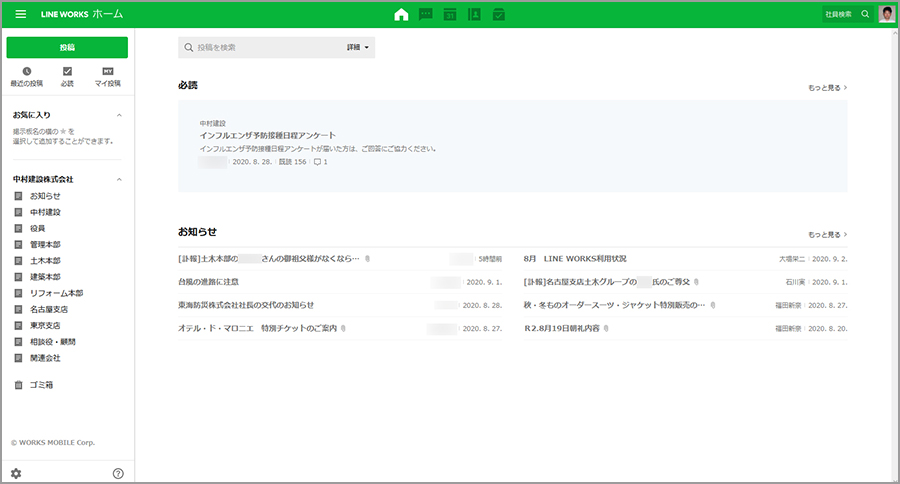
Task: Open the hamburger menu in the header
Action: pos(21,14)
